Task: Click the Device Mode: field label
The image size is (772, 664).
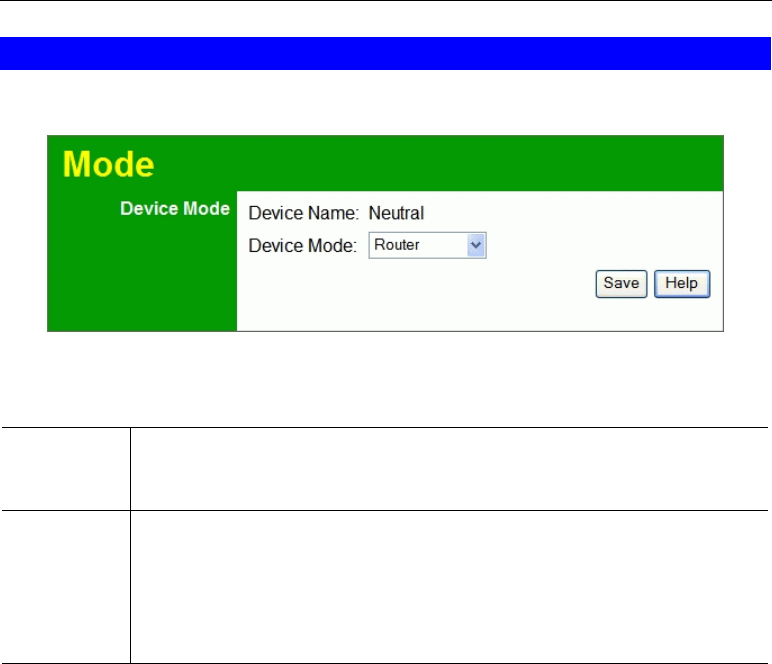Action: [x=302, y=246]
